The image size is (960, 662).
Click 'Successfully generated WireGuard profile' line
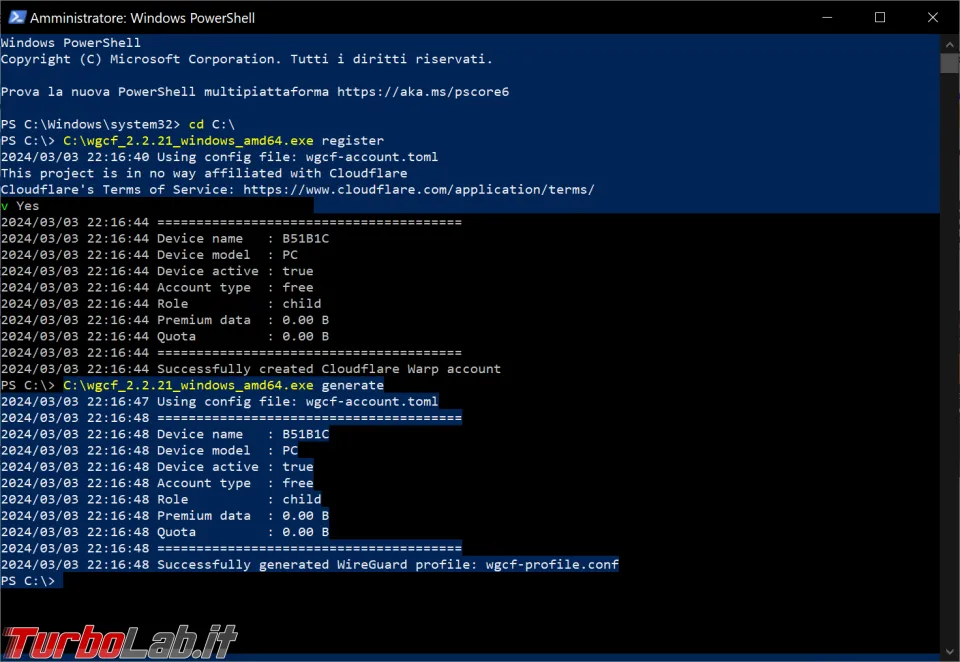click(310, 564)
